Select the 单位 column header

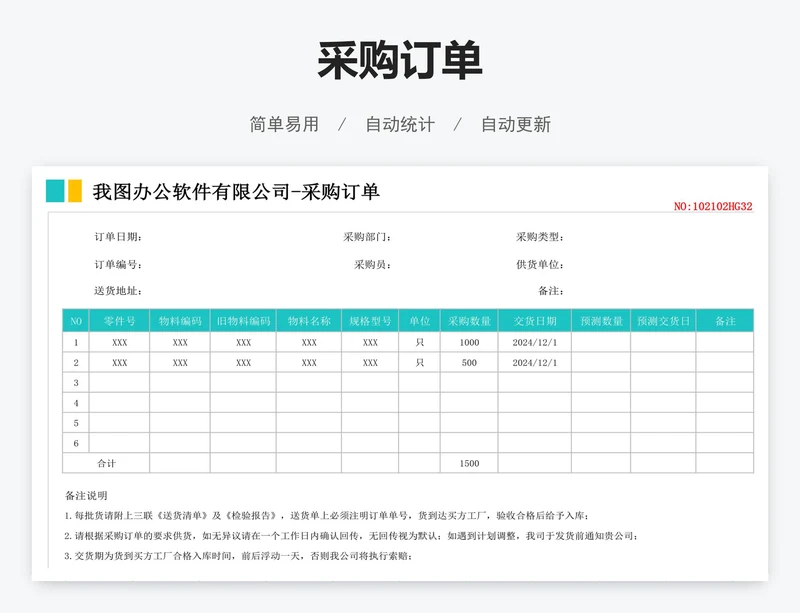click(x=419, y=321)
